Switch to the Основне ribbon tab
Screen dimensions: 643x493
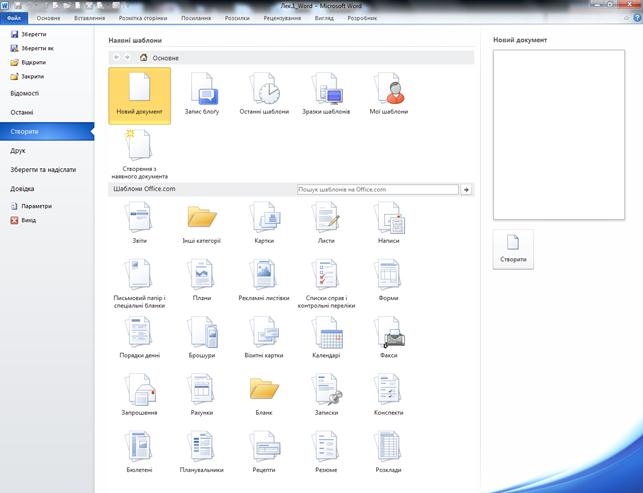coord(48,18)
